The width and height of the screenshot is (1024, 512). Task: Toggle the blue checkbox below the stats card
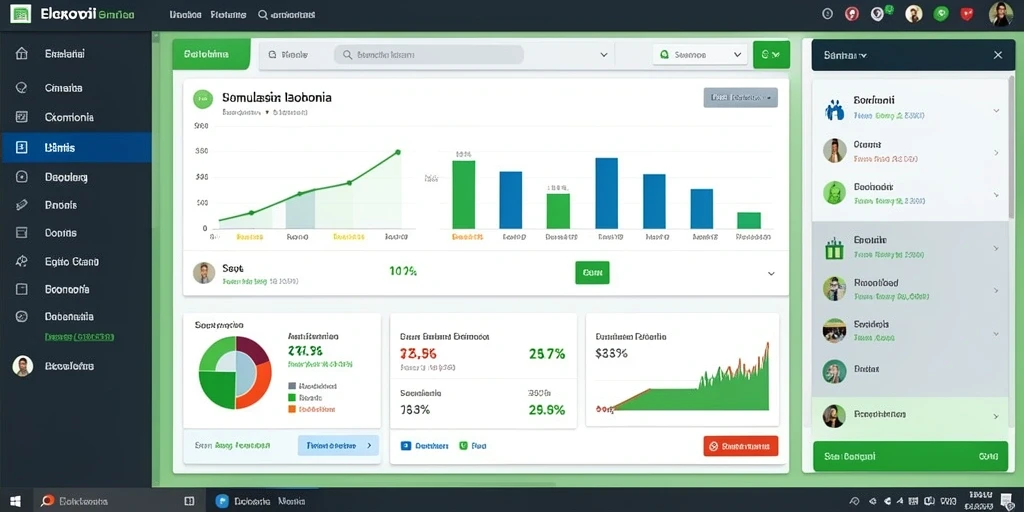coord(405,445)
